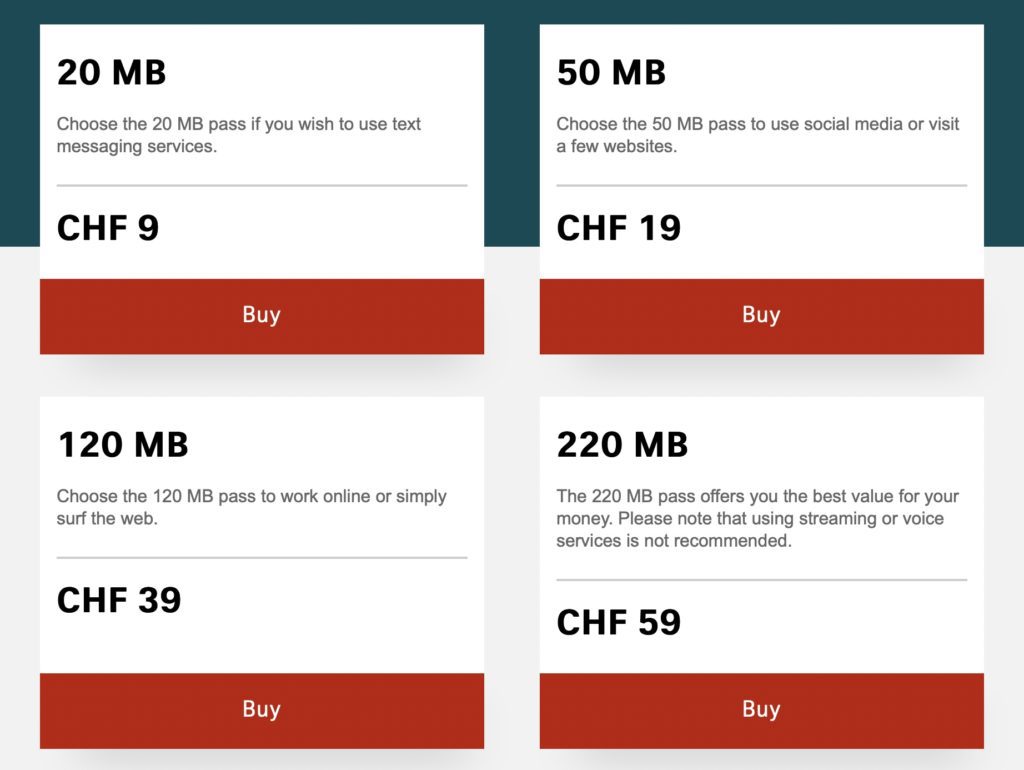Click the social media pass description
The height and width of the screenshot is (770, 1024).
757,135
